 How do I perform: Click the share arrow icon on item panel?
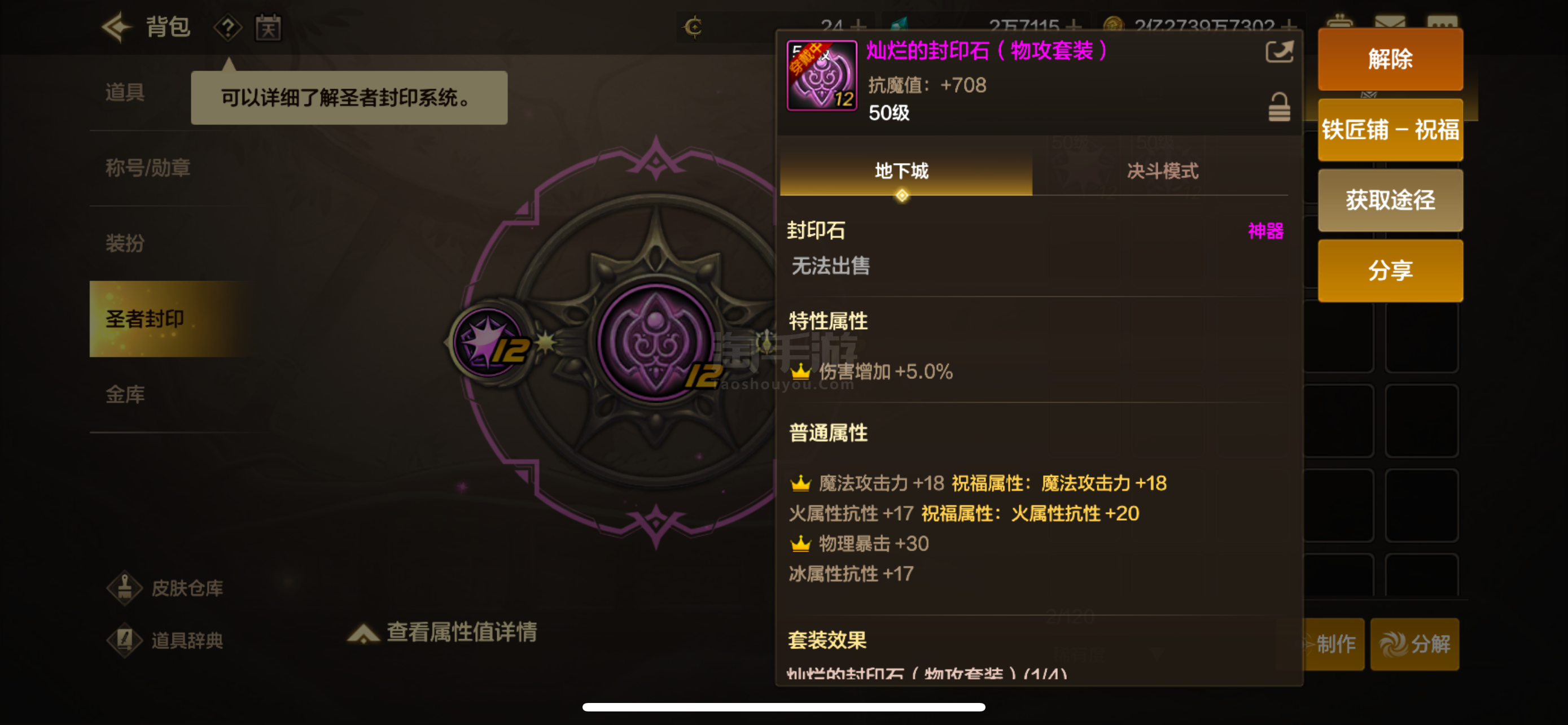click(x=1279, y=52)
